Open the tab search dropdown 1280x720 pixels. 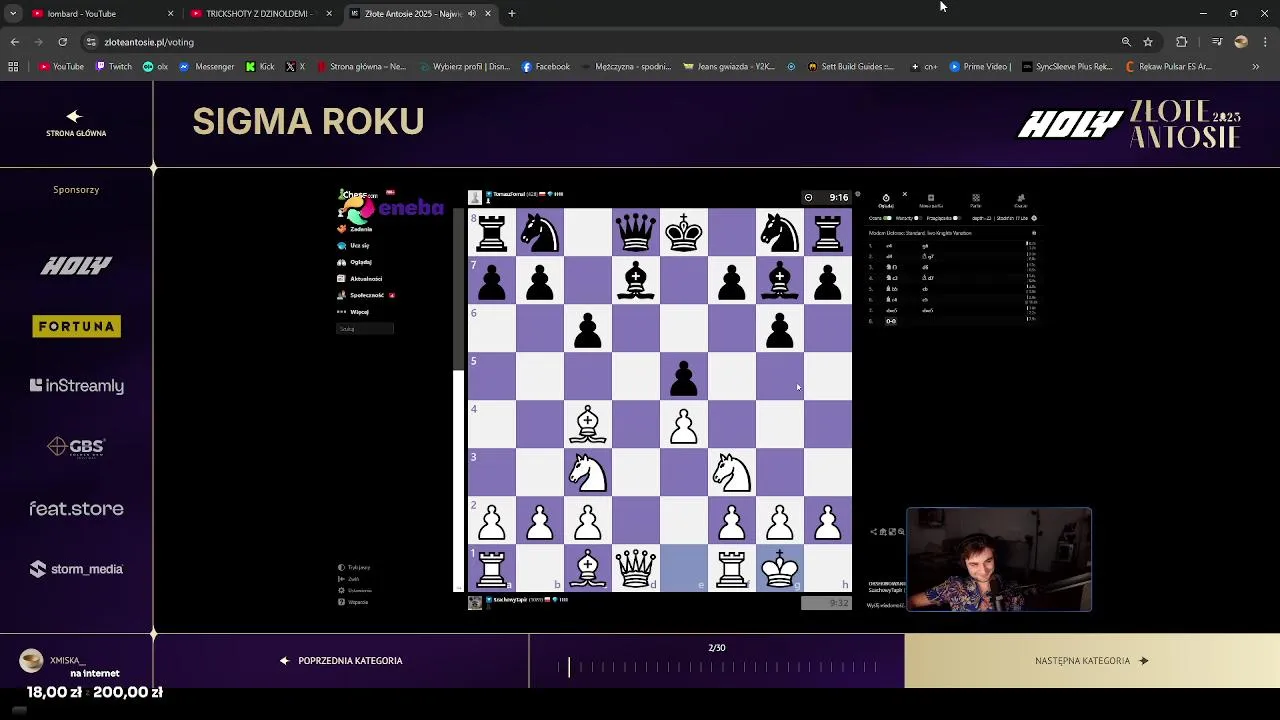12,14
